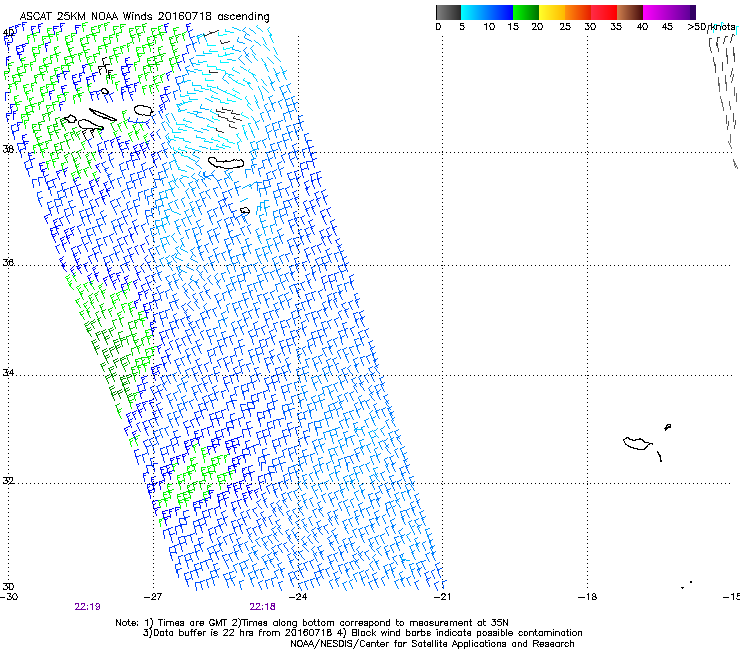Click the gray 0-5 knots legend segment
This screenshot has height=650, width=740.
(x=448, y=12)
